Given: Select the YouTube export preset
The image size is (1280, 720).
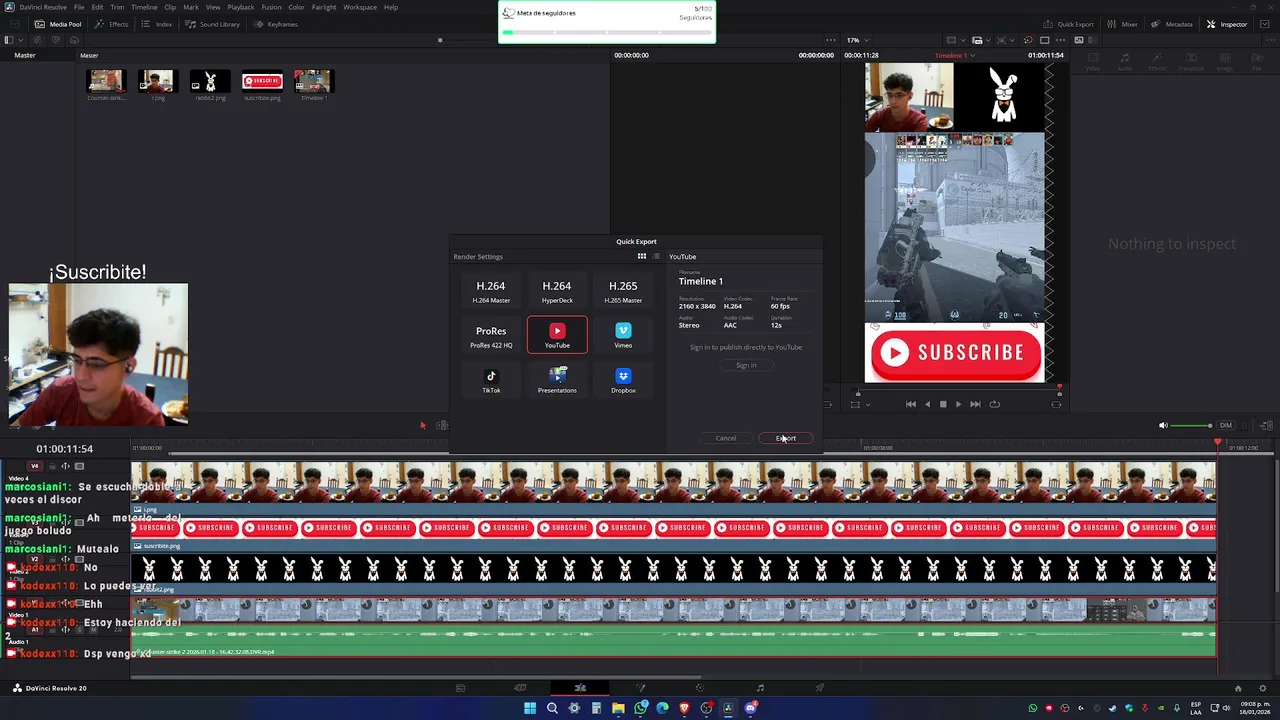Looking at the screenshot, I should (557, 335).
